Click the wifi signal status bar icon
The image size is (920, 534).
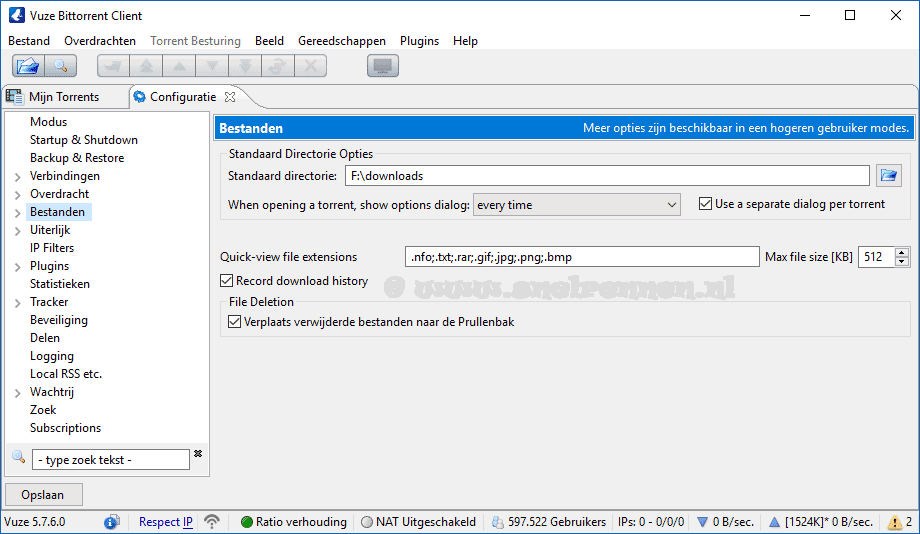212,522
